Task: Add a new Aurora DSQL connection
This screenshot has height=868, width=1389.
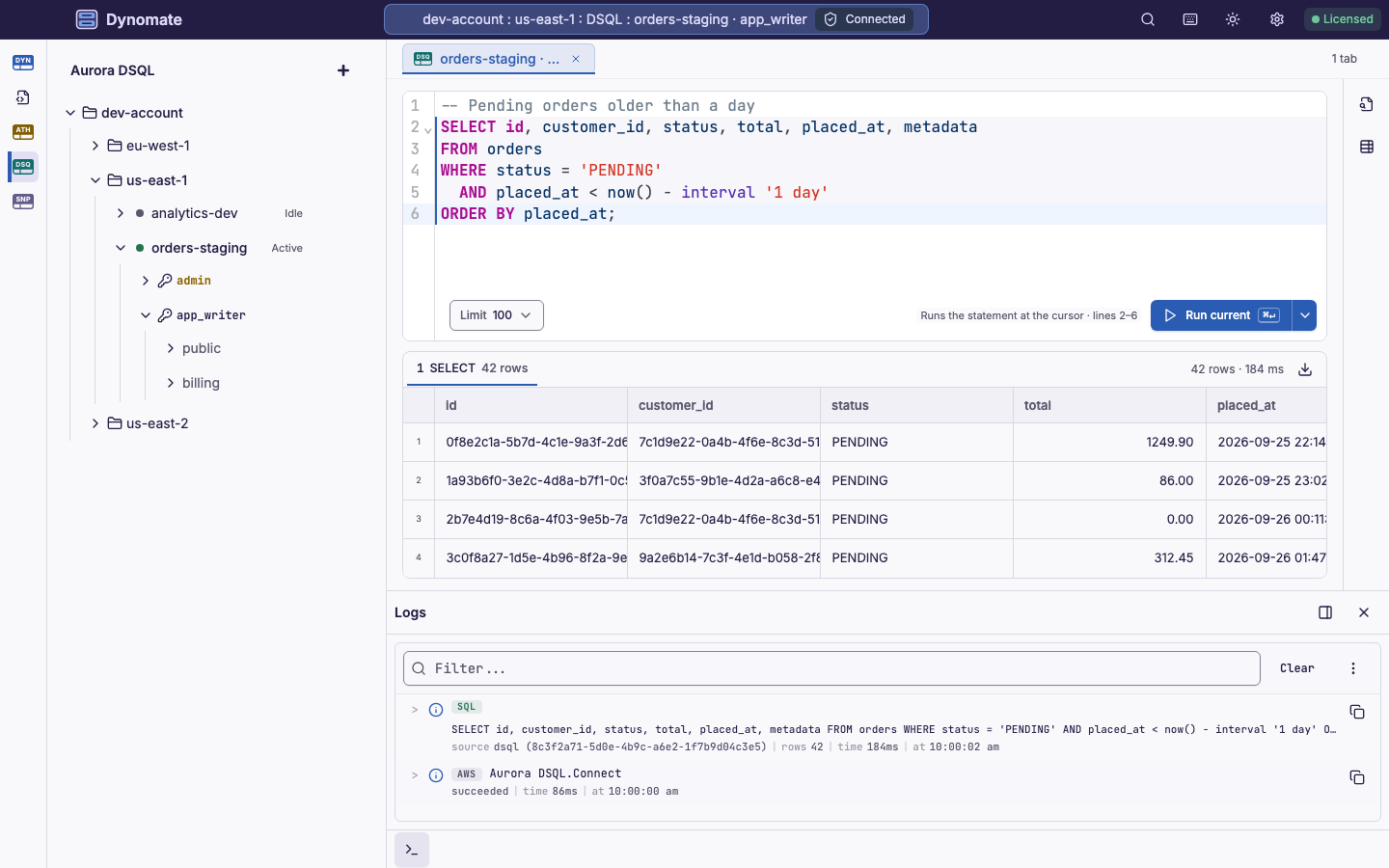Action: point(343,70)
